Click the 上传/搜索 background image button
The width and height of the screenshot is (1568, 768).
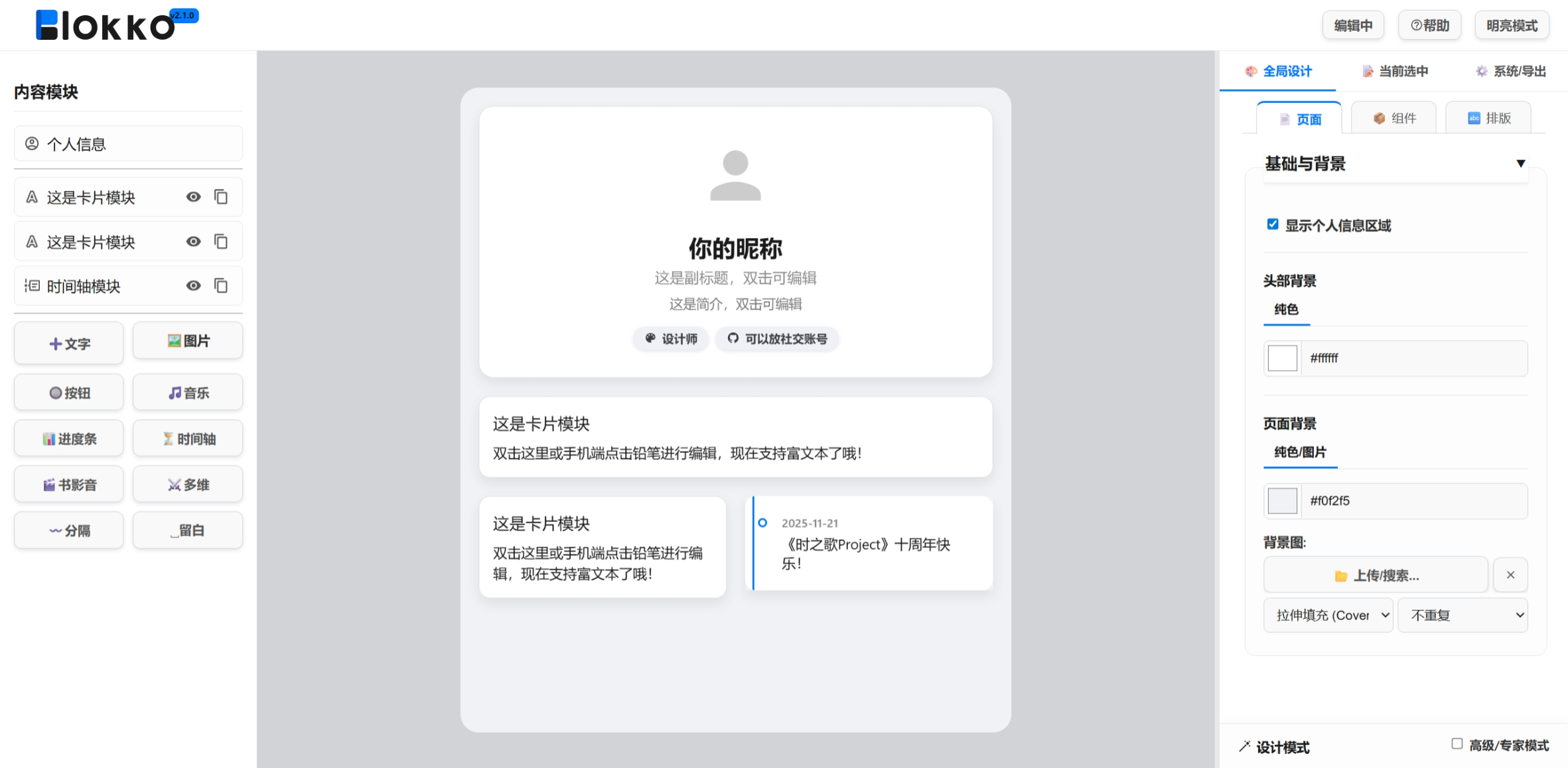click(1376, 575)
